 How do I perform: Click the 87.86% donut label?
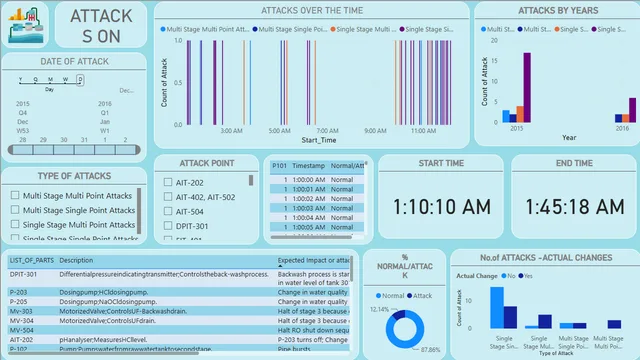coord(431,350)
